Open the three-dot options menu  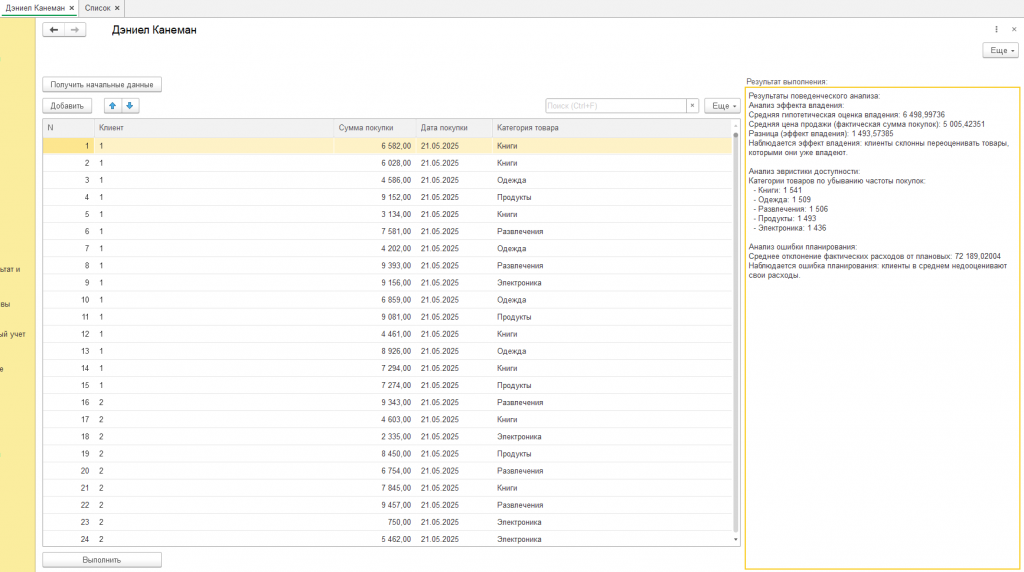pyautogui.click(x=996, y=29)
